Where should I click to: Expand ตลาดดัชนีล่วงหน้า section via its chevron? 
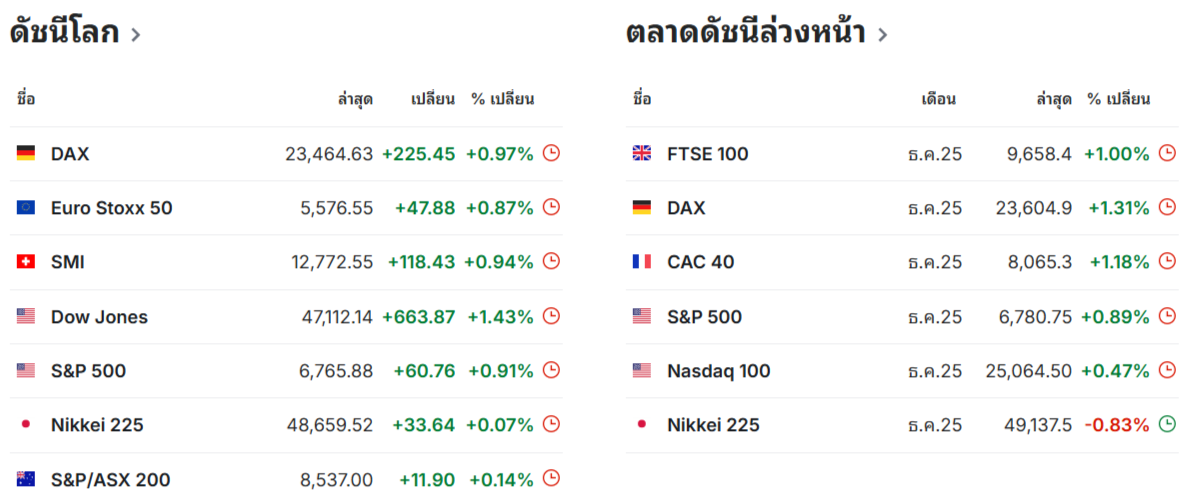point(882,35)
